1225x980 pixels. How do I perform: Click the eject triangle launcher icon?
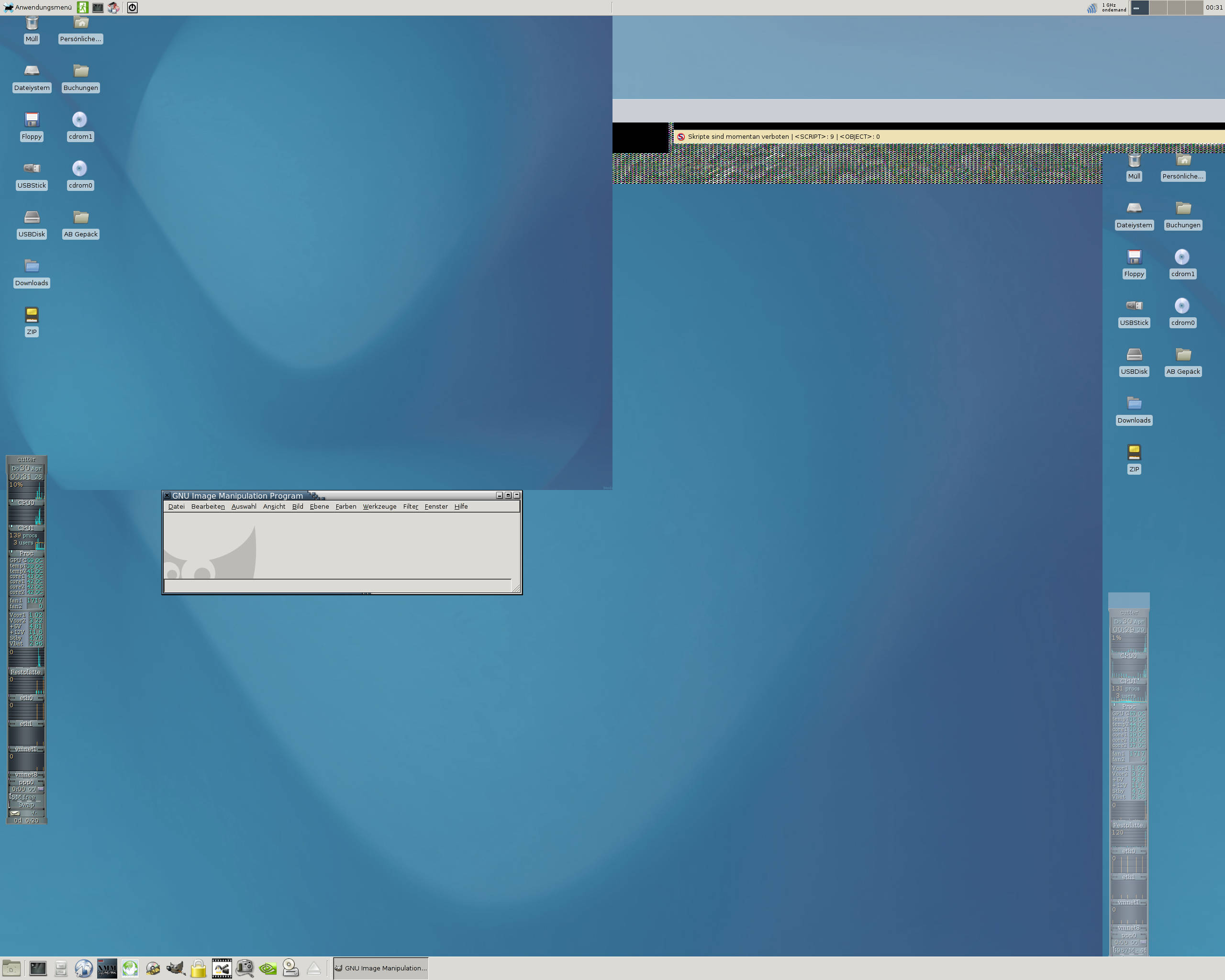click(x=313, y=968)
